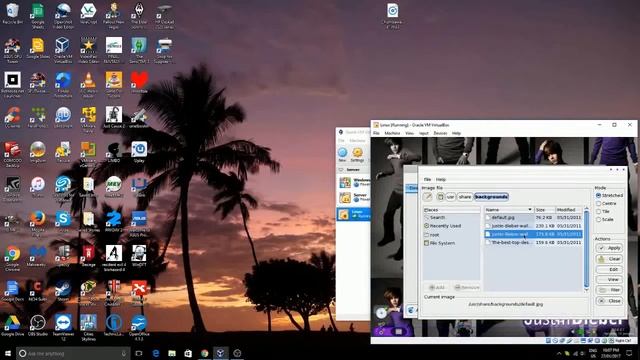This screenshot has width=640, height=360.
Task: Open the OBS Studio desktop shortcut
Action: tap(38, 326)
